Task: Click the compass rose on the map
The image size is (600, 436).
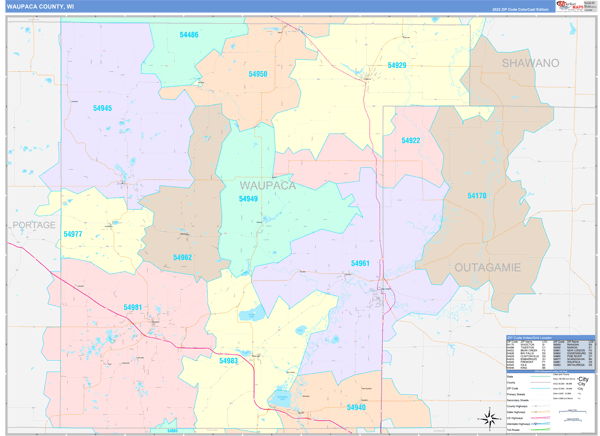Action: (x=490, y=418)
